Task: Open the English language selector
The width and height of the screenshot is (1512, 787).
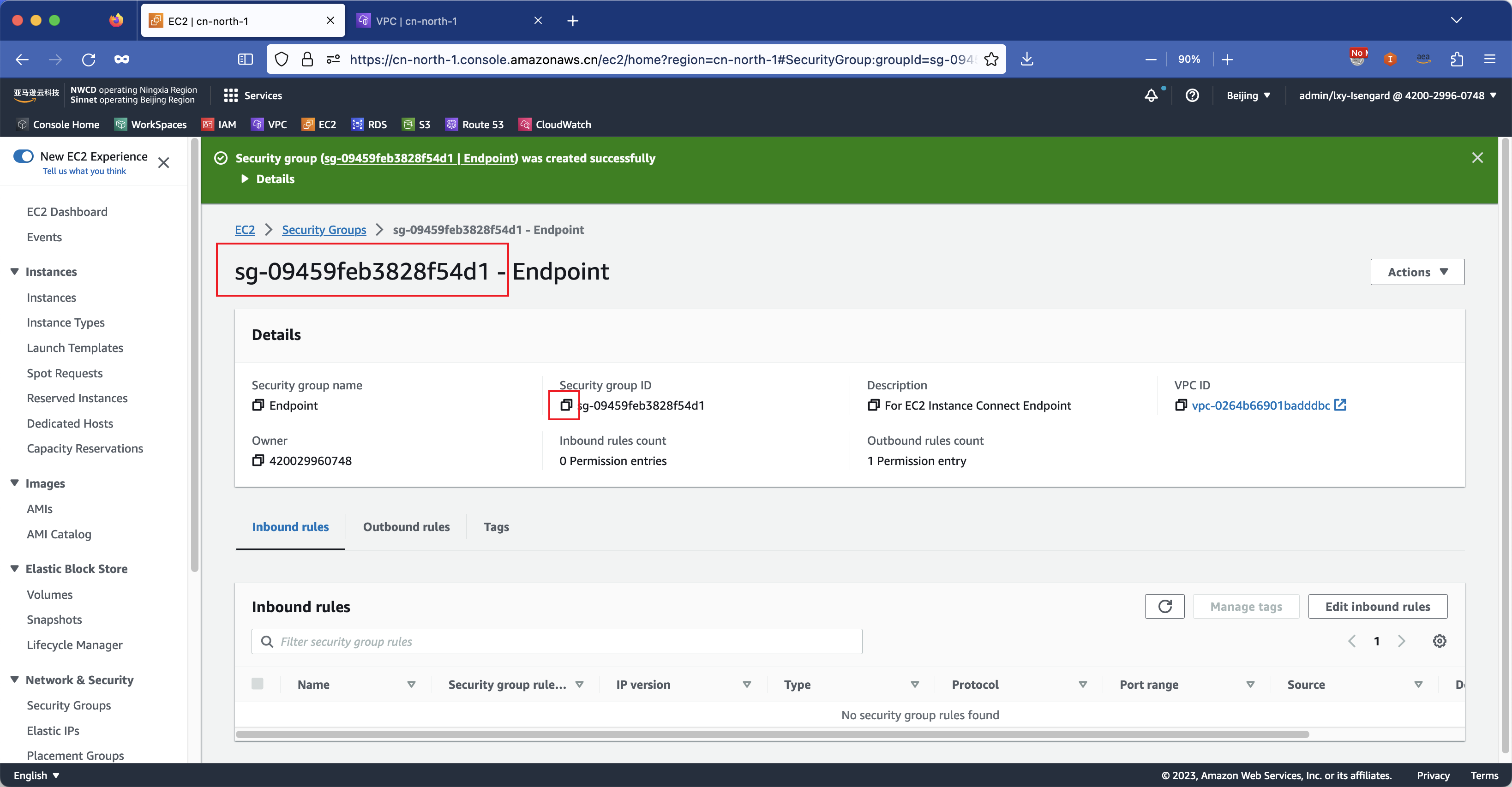Action: pyautogui.click(x=36, y=775)
